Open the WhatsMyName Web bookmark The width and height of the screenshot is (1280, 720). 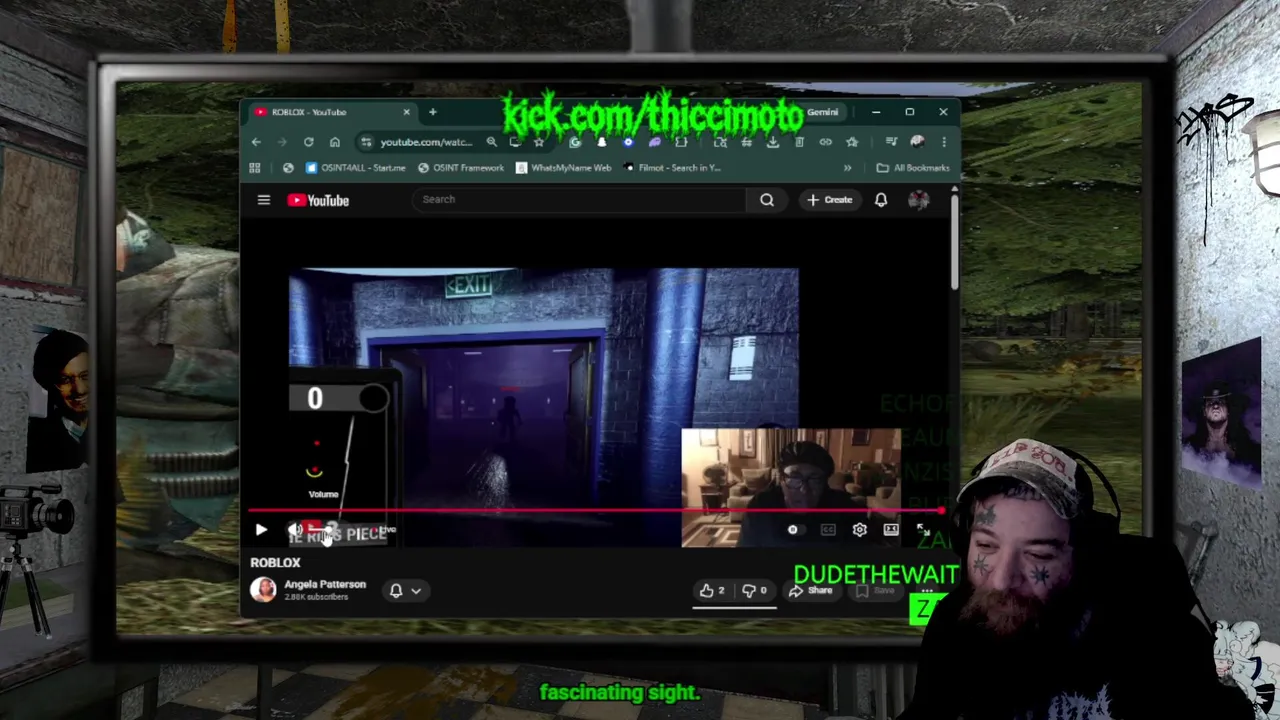[564, 168]
